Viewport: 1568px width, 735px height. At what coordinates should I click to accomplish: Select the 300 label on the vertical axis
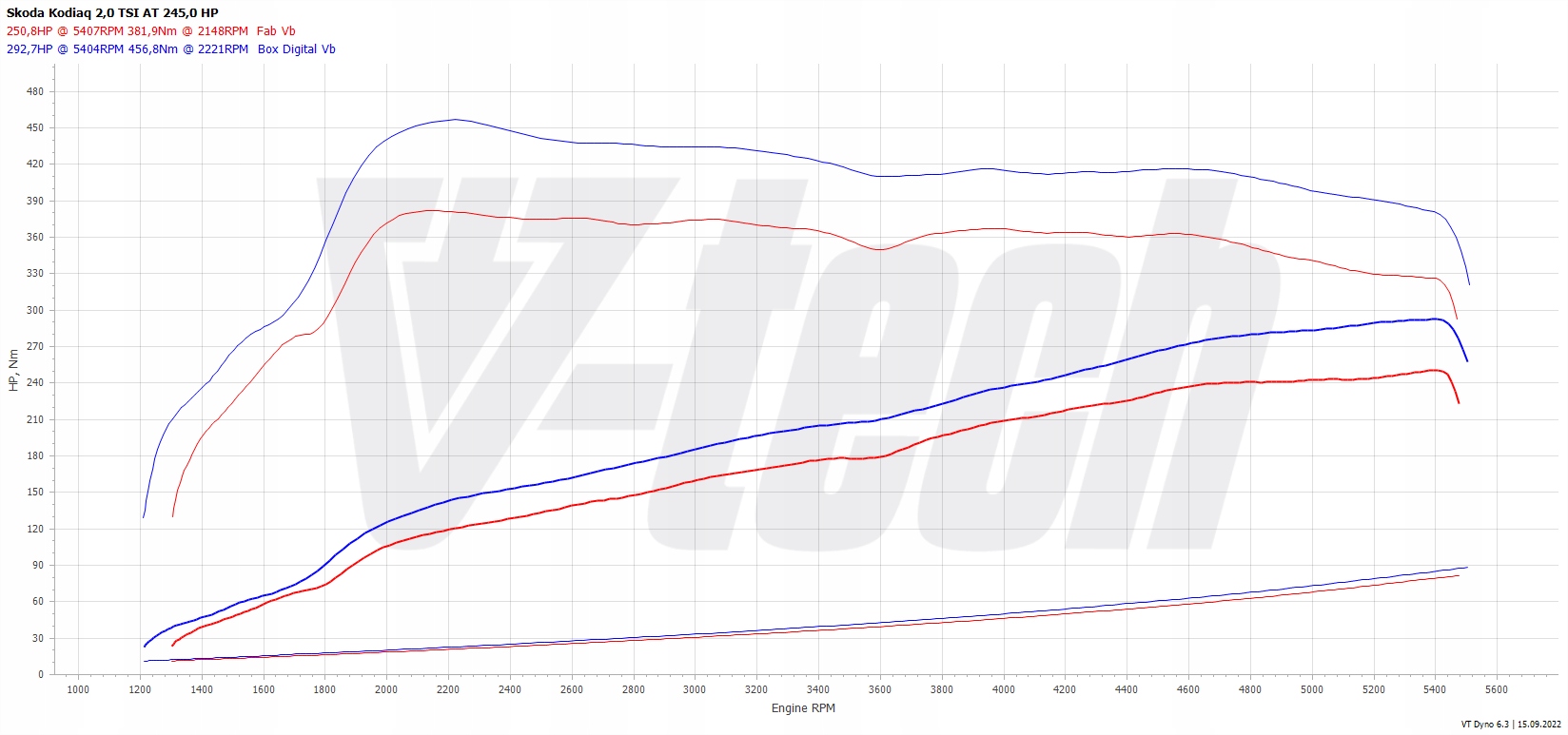[x=35, y=310]
